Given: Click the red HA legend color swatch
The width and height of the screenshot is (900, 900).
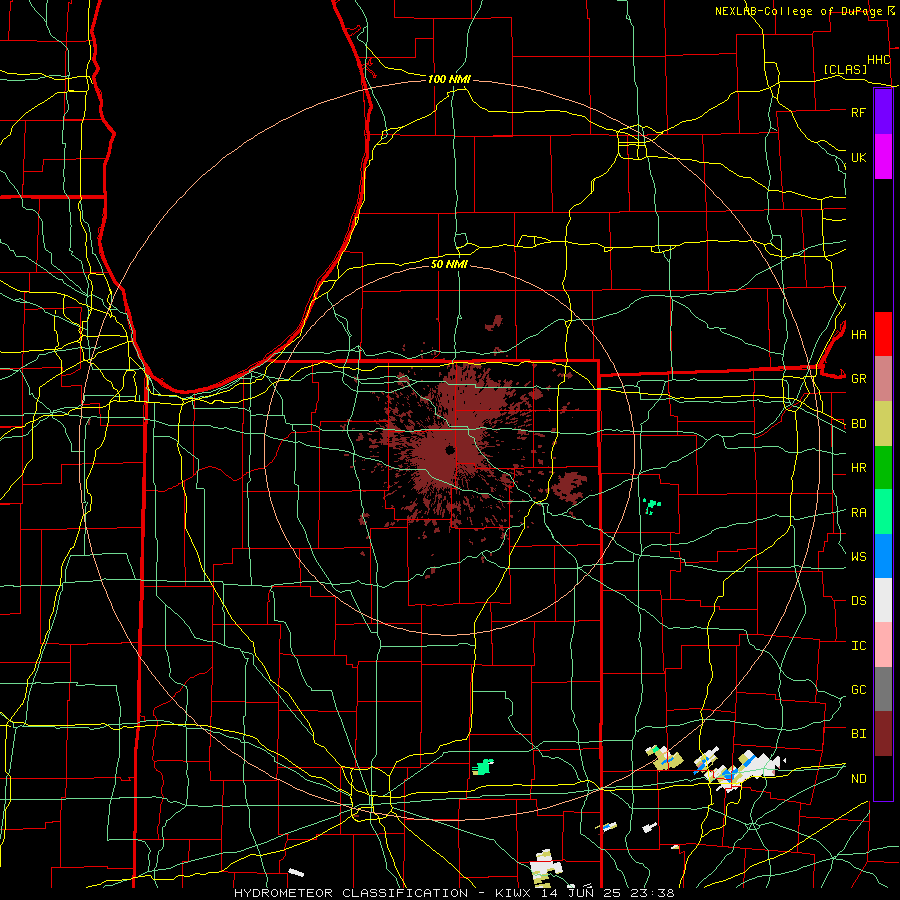Looking at the screenshot, I should [x=883, y=334].
